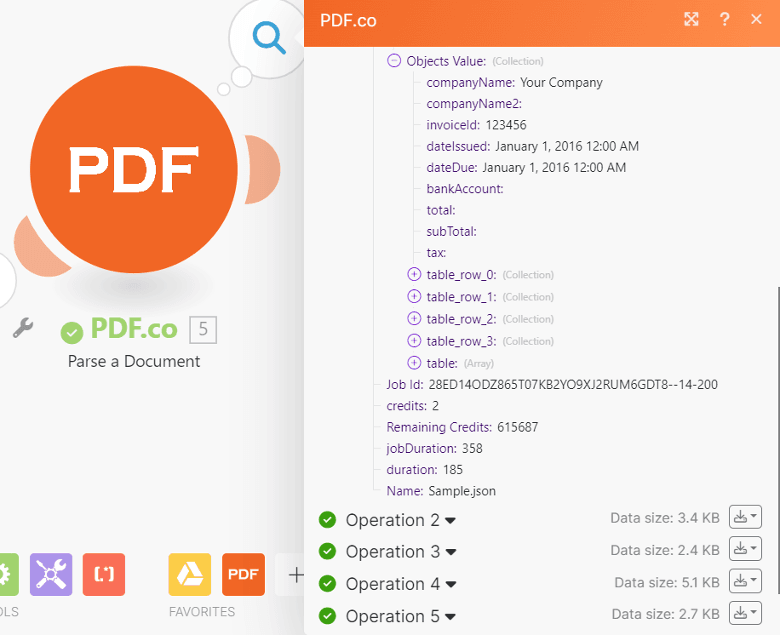Click the red brackets icon in the bottom toolbar
This screenshot has width=780, height=635.
click(x=104, y=574)
